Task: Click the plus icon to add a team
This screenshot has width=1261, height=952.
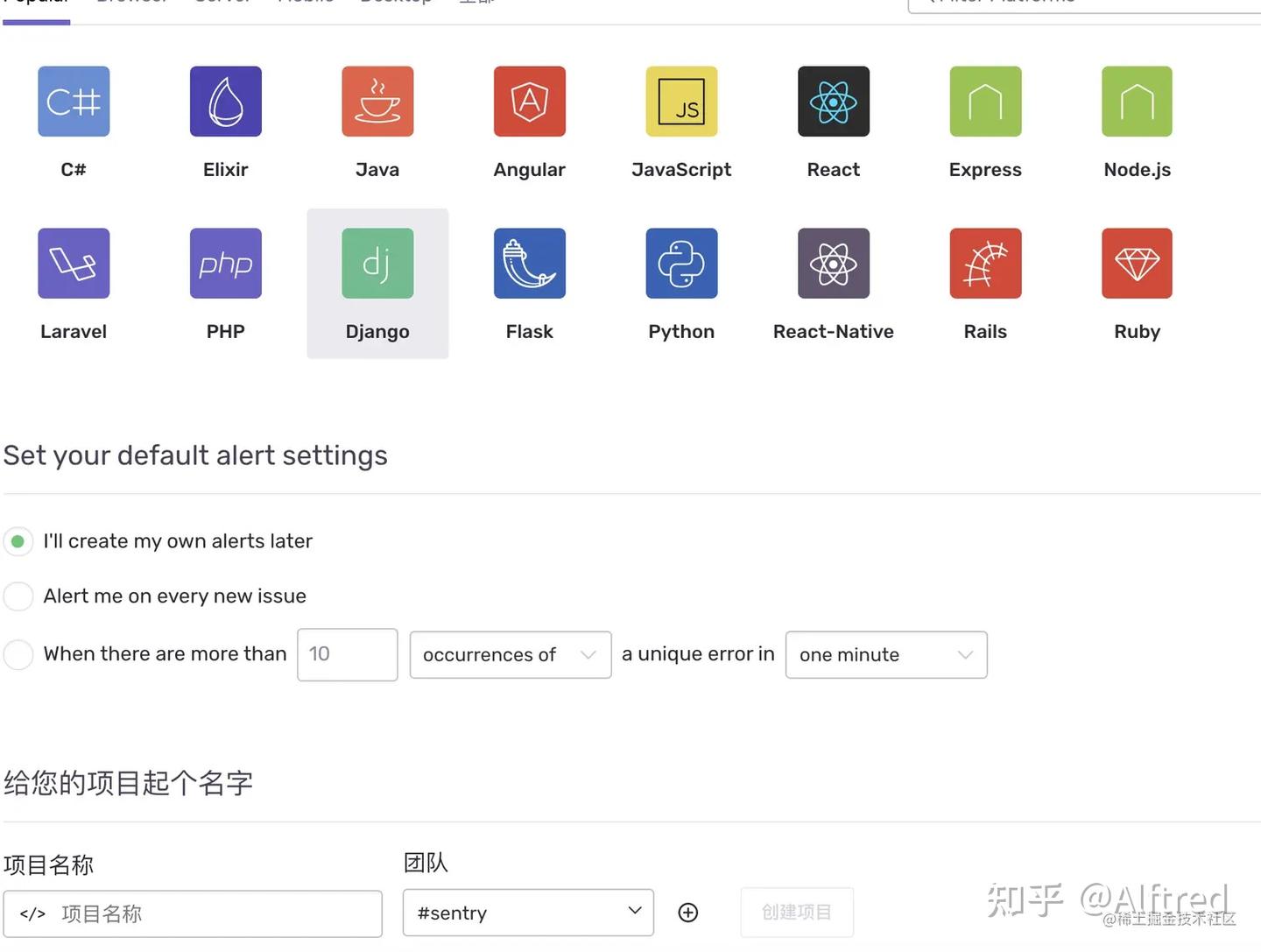Action: pyautogui.click(x=688, y=912)
